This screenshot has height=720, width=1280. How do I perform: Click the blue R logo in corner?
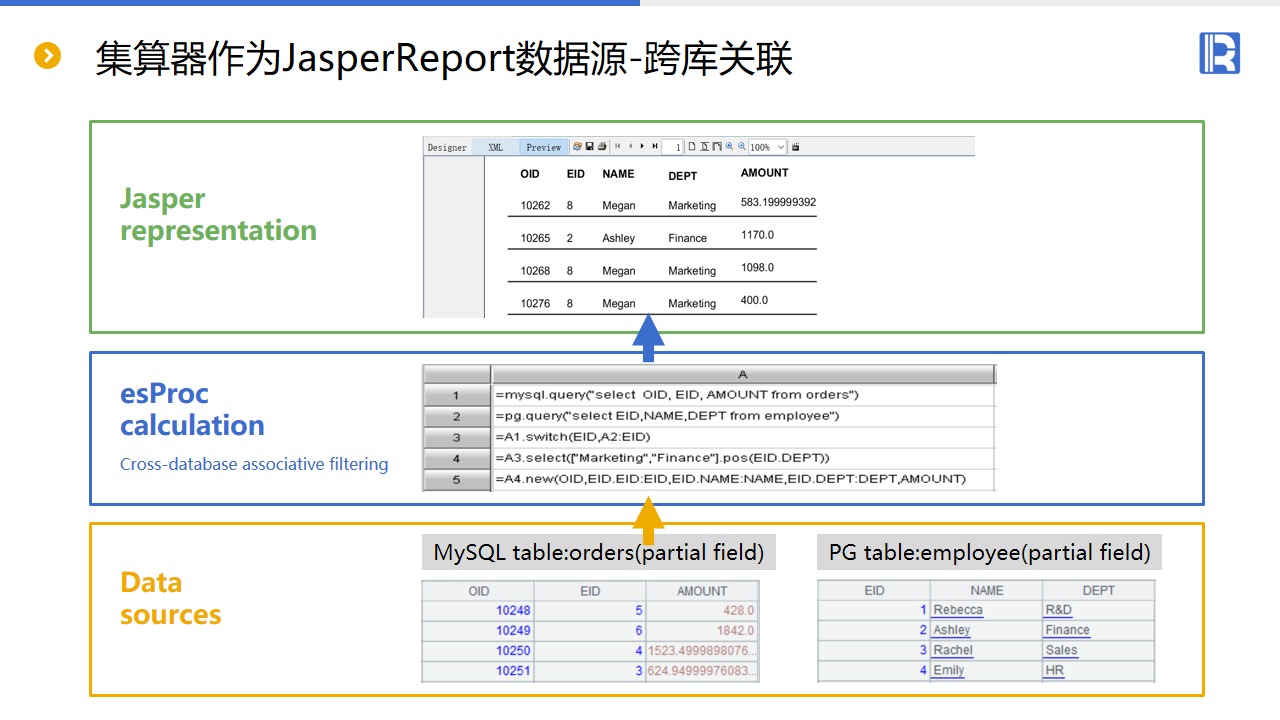[1220, 53]
